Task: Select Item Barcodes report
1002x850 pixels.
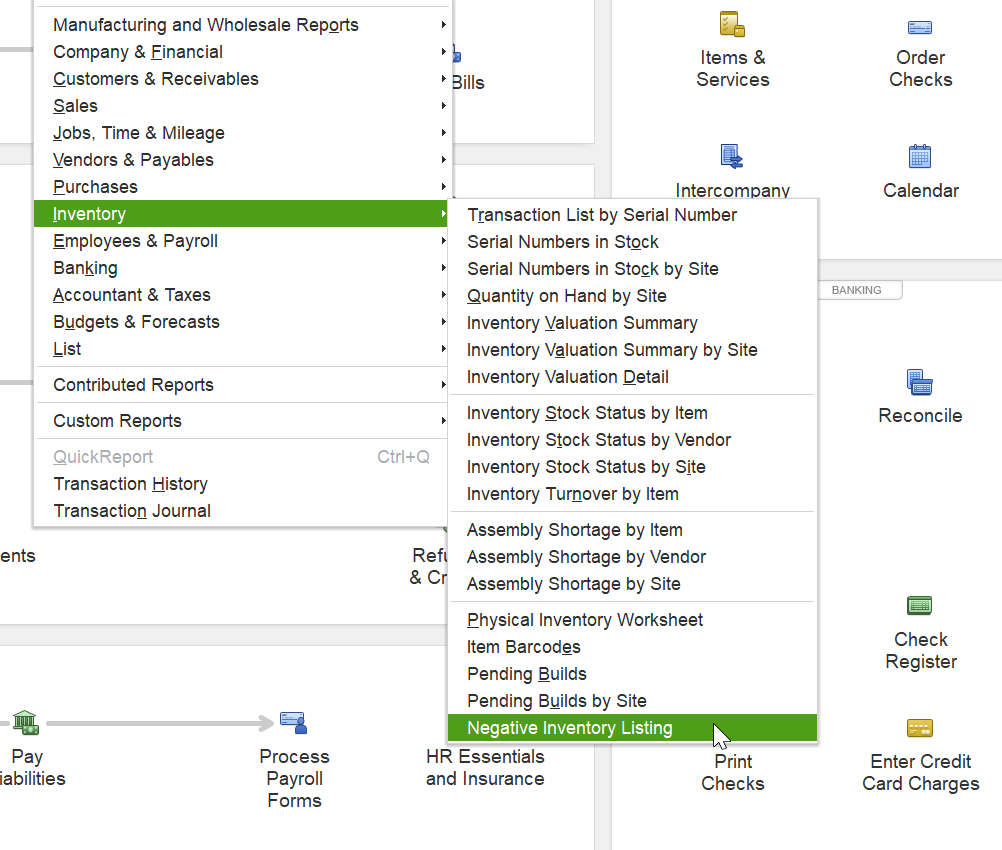Action: (633, 647)
